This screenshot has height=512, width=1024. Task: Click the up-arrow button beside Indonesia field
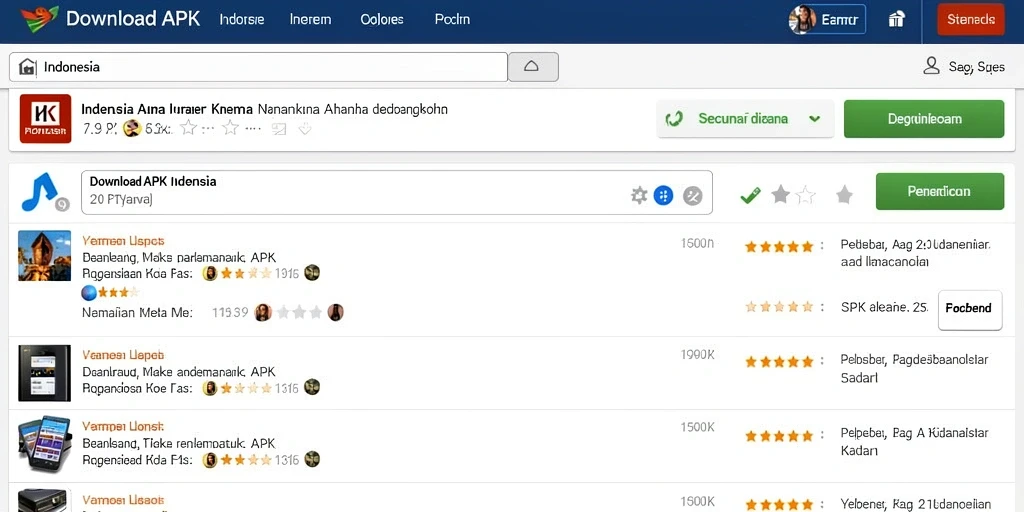pyautogui.click(x=533, y=67)
